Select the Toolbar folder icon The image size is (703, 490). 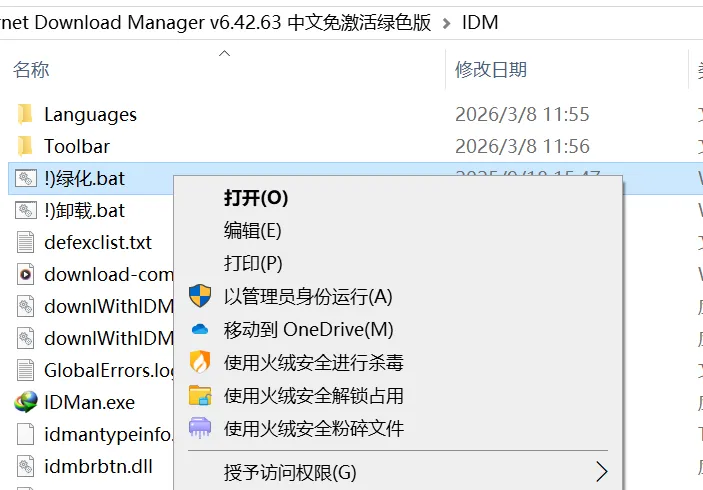[25, 146]
